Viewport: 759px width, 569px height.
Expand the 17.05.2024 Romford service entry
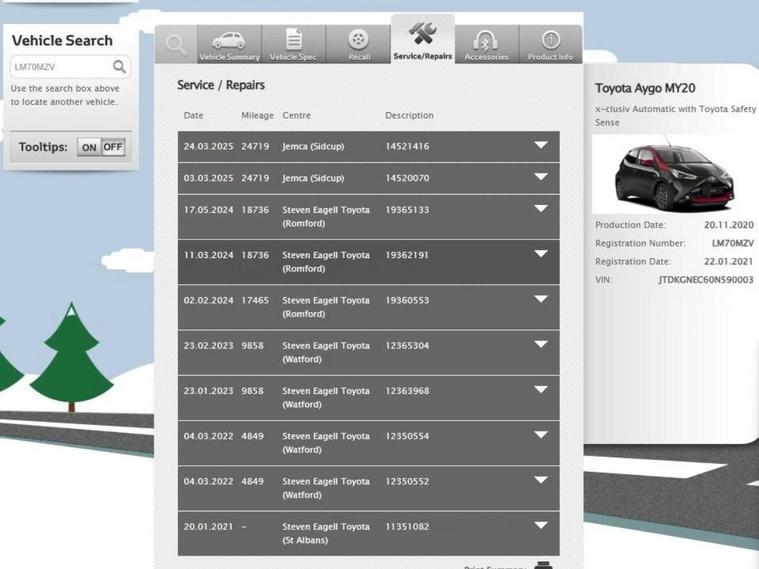tap(541, 210)
